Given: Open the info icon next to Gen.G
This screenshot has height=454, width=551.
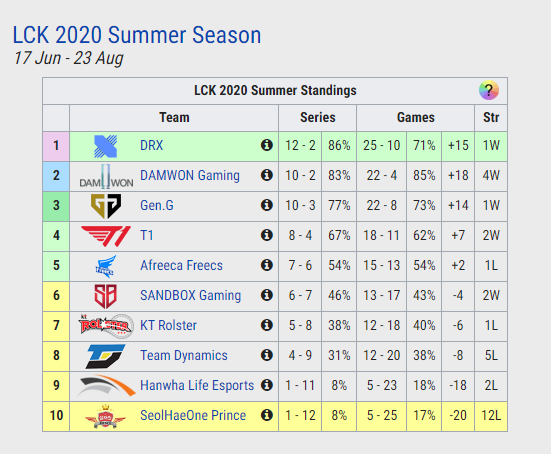Looking at the screenshot, I should 267,205.
